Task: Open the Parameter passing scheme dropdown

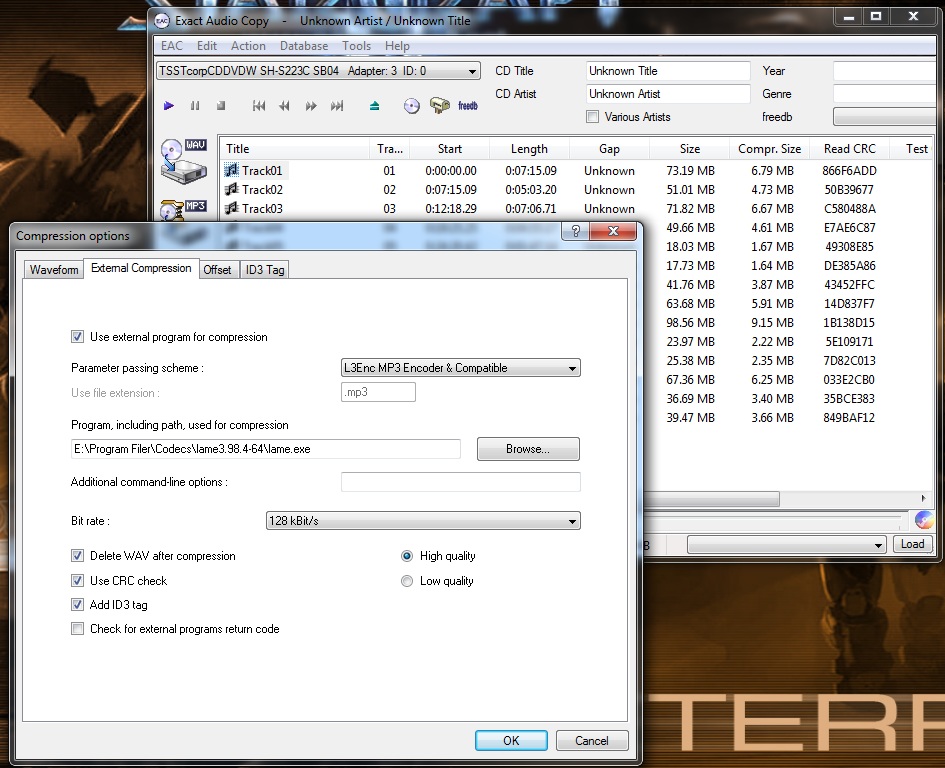Action: pos(460,368)
